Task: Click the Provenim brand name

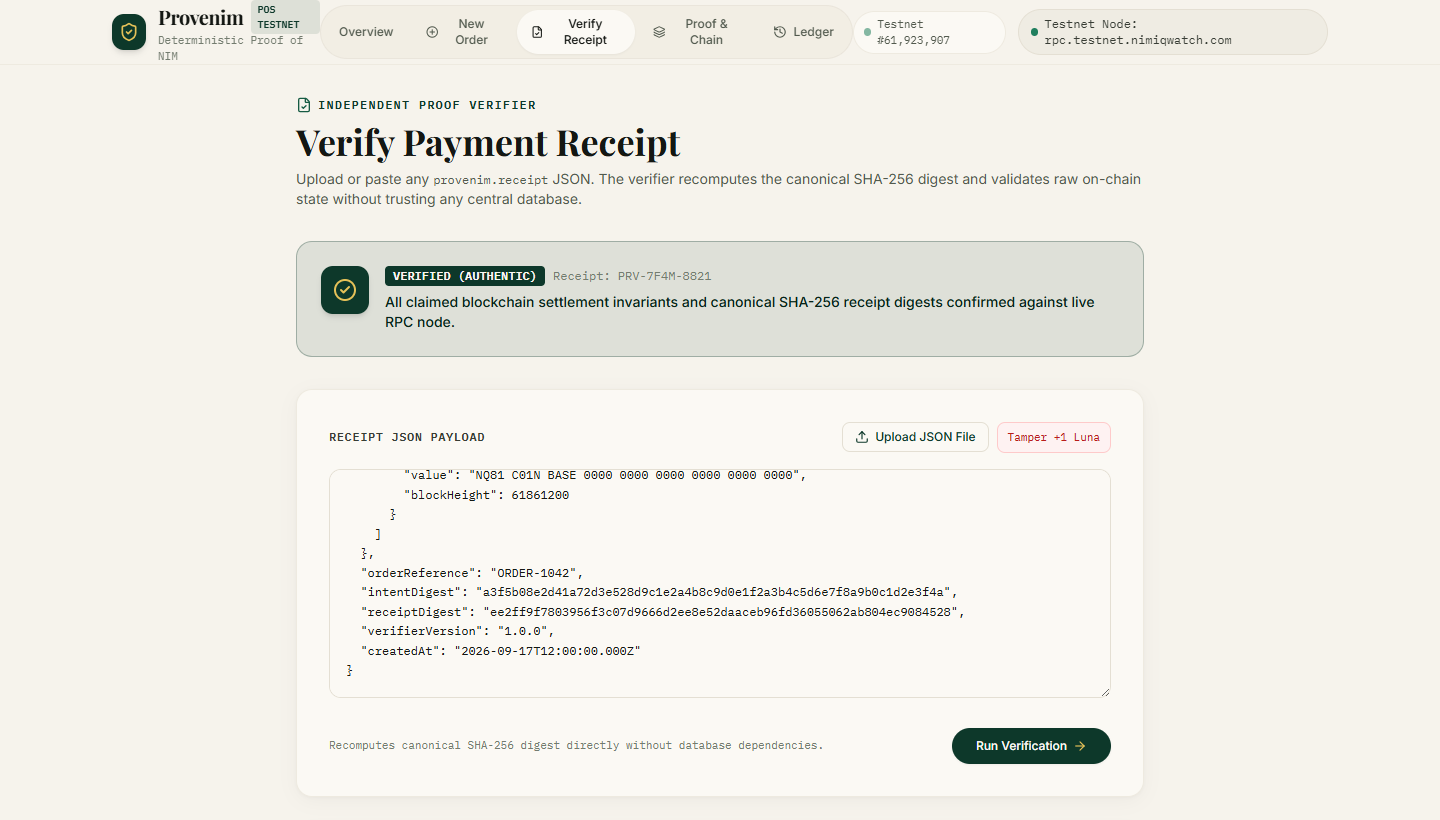Action: tap(201, 18)
